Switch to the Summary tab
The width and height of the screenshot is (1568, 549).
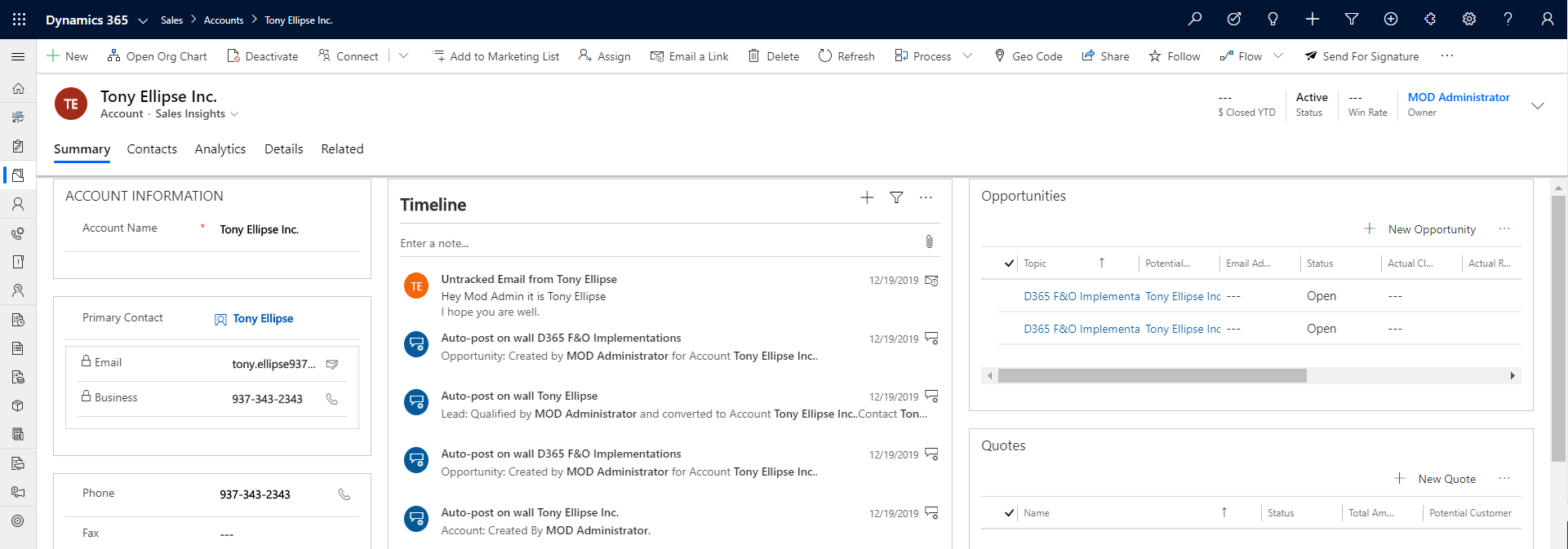(x=82, y=149)
